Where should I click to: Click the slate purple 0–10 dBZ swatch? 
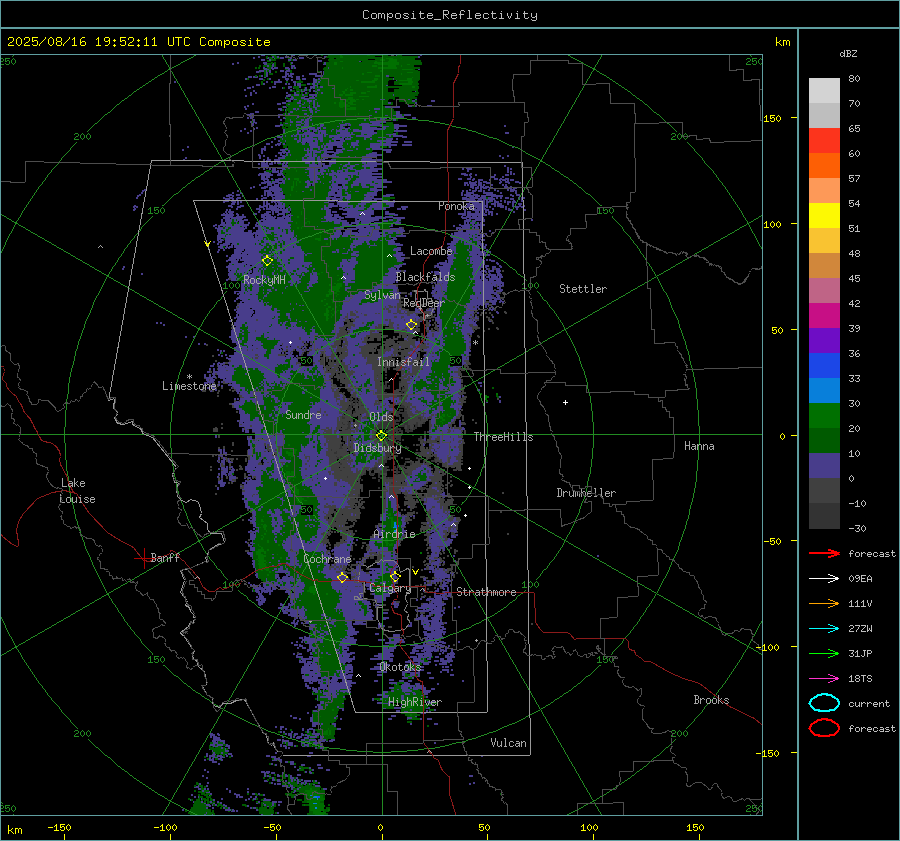[x=824, y=466]
